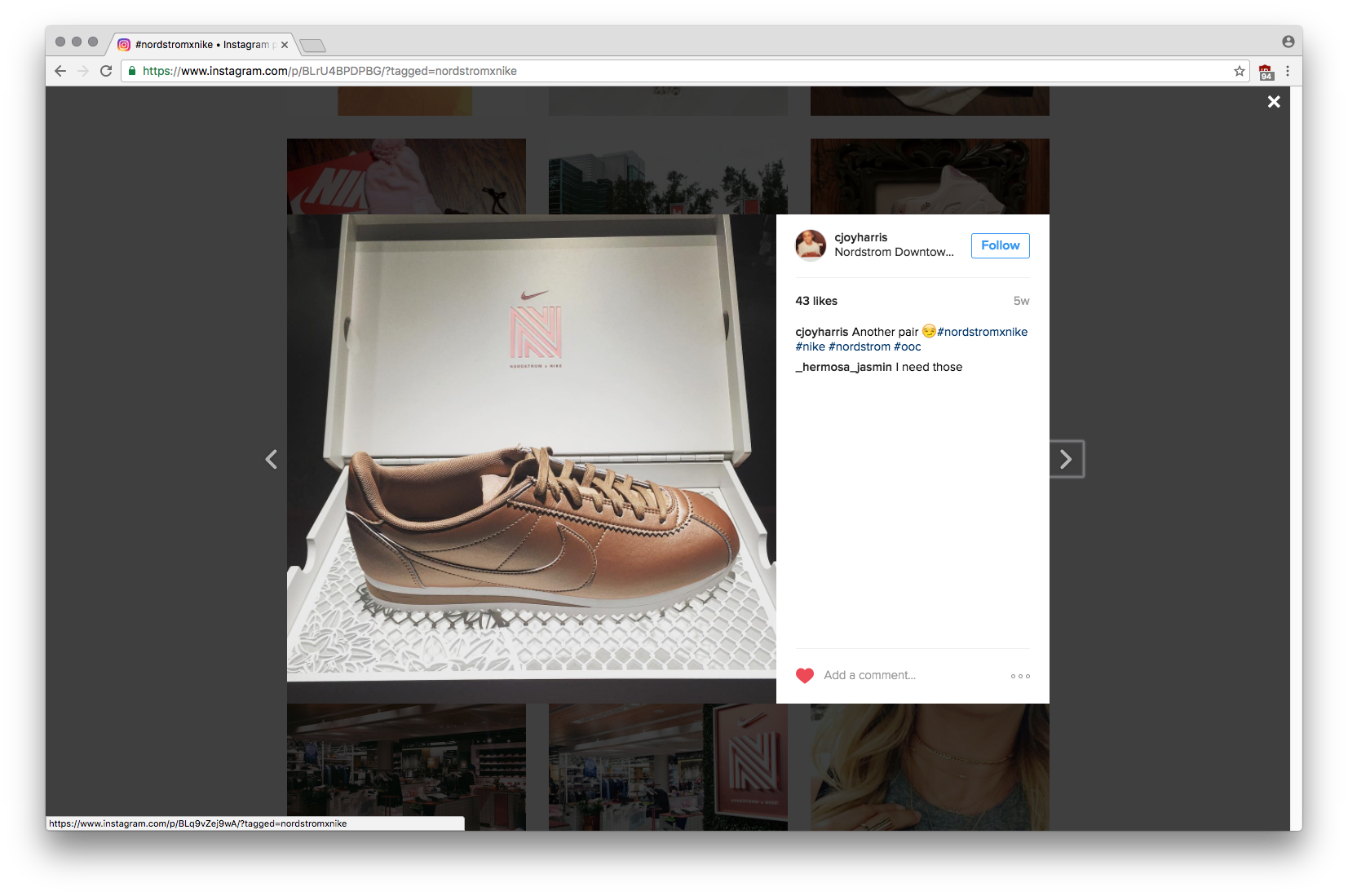Go to previous post with left chevron
The image size is (1348, 896).
(x=272, y=459)
